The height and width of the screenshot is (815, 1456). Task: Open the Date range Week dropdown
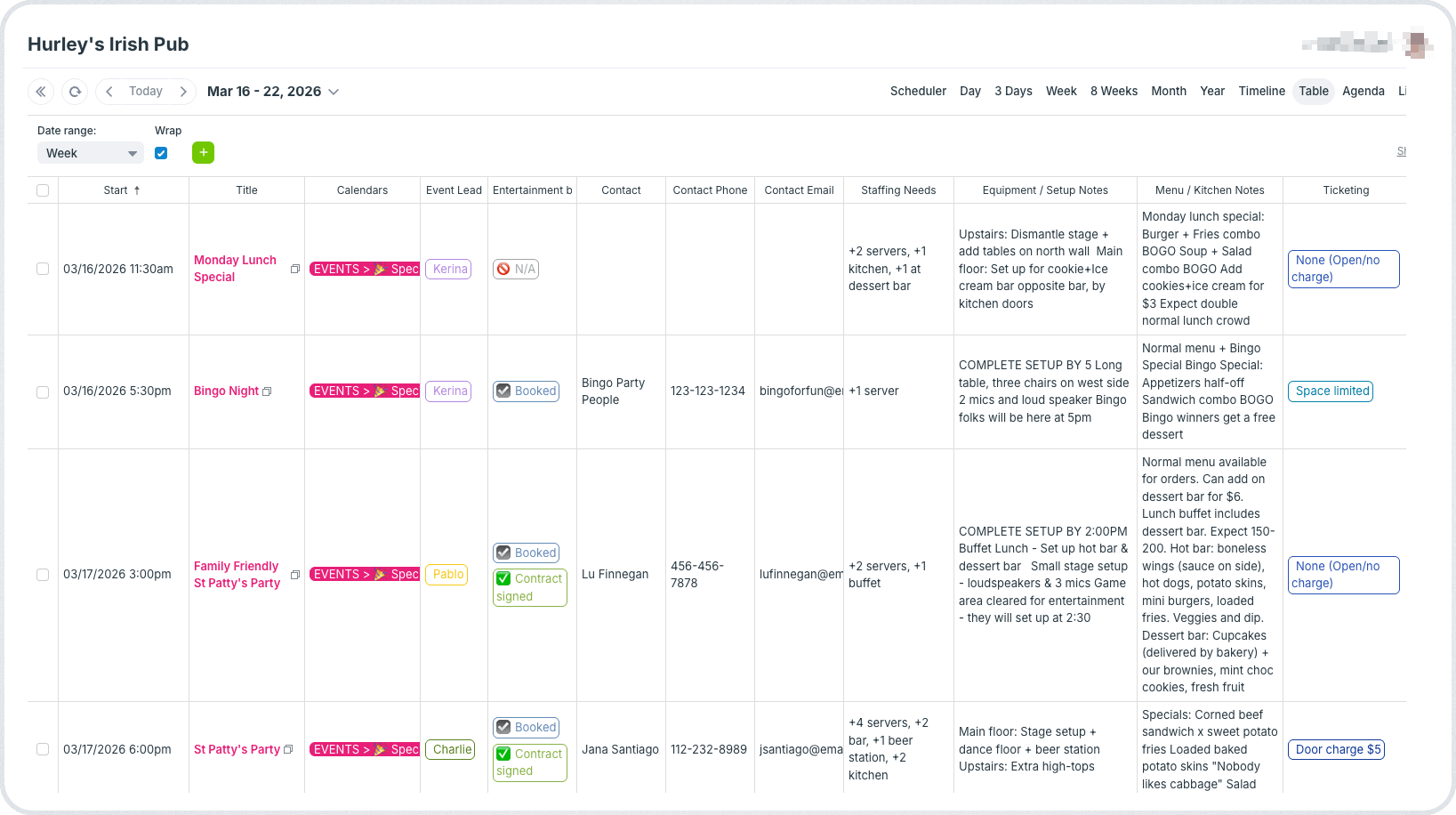91,153
